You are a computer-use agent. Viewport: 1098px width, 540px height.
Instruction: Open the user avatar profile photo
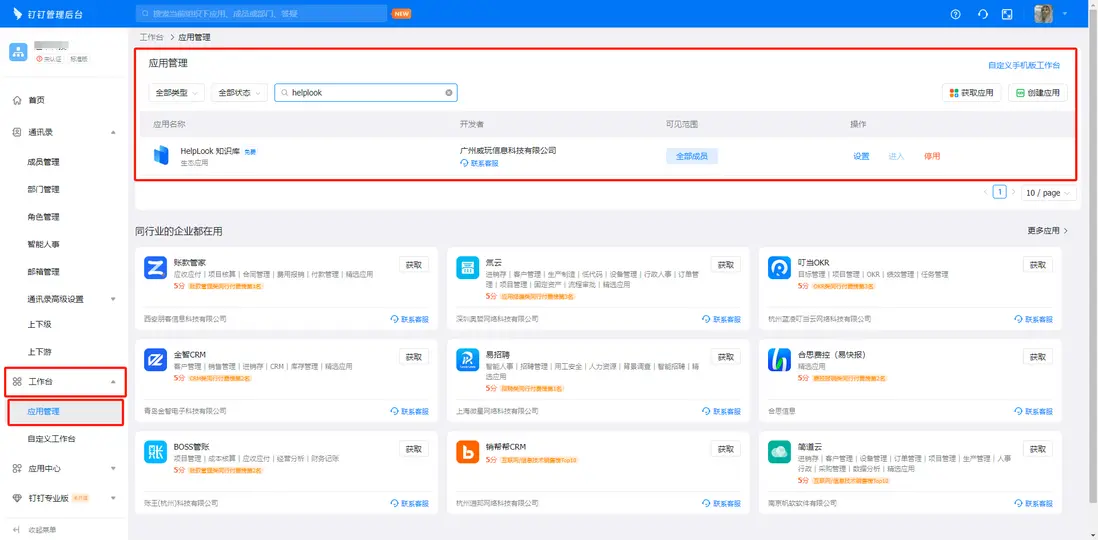pyautogui.click(x=1043, y=14)
